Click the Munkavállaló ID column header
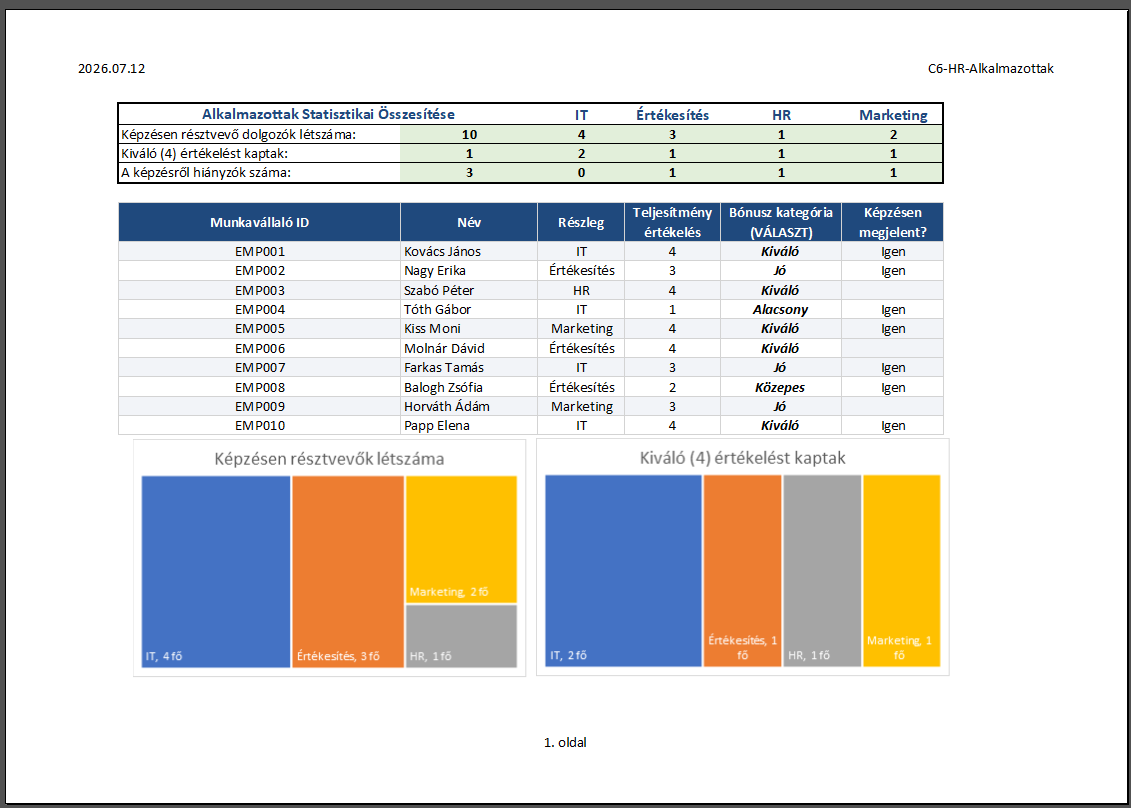The width and height of the screenshot is (1131, 808). point(260,222)
